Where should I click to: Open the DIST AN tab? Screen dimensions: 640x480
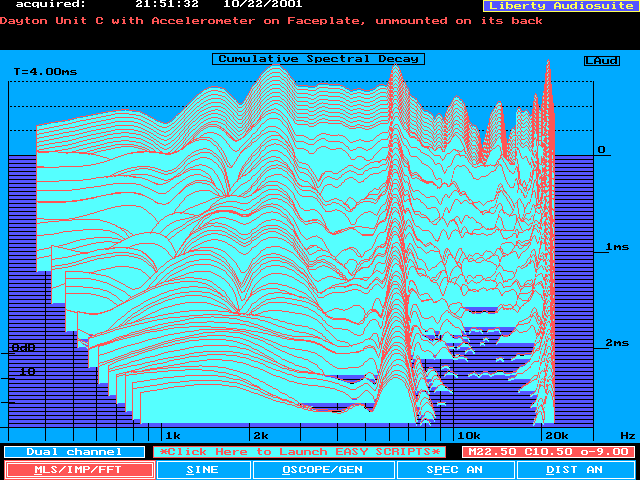575,469
